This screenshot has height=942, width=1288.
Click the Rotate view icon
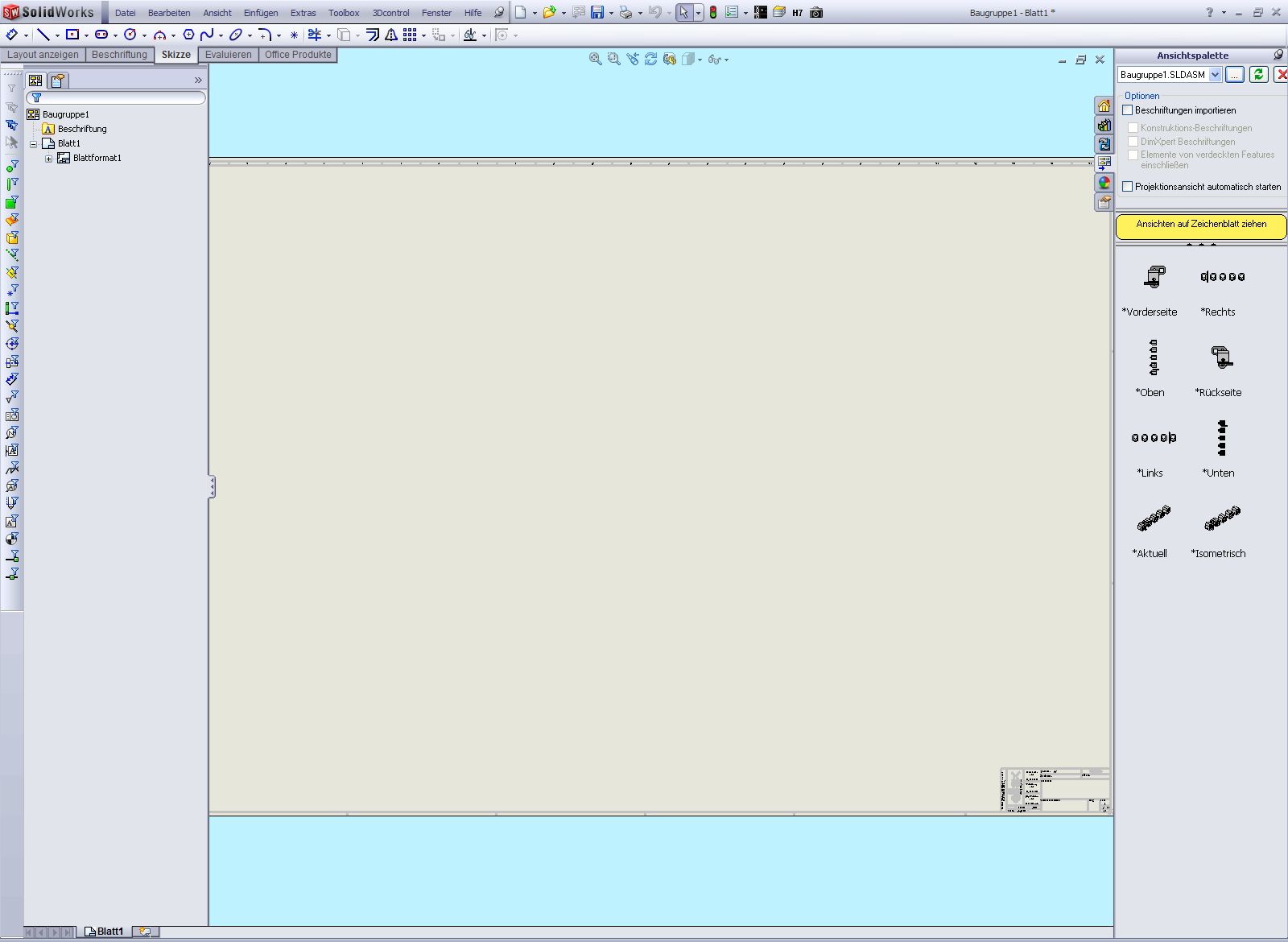click(650, 59)
